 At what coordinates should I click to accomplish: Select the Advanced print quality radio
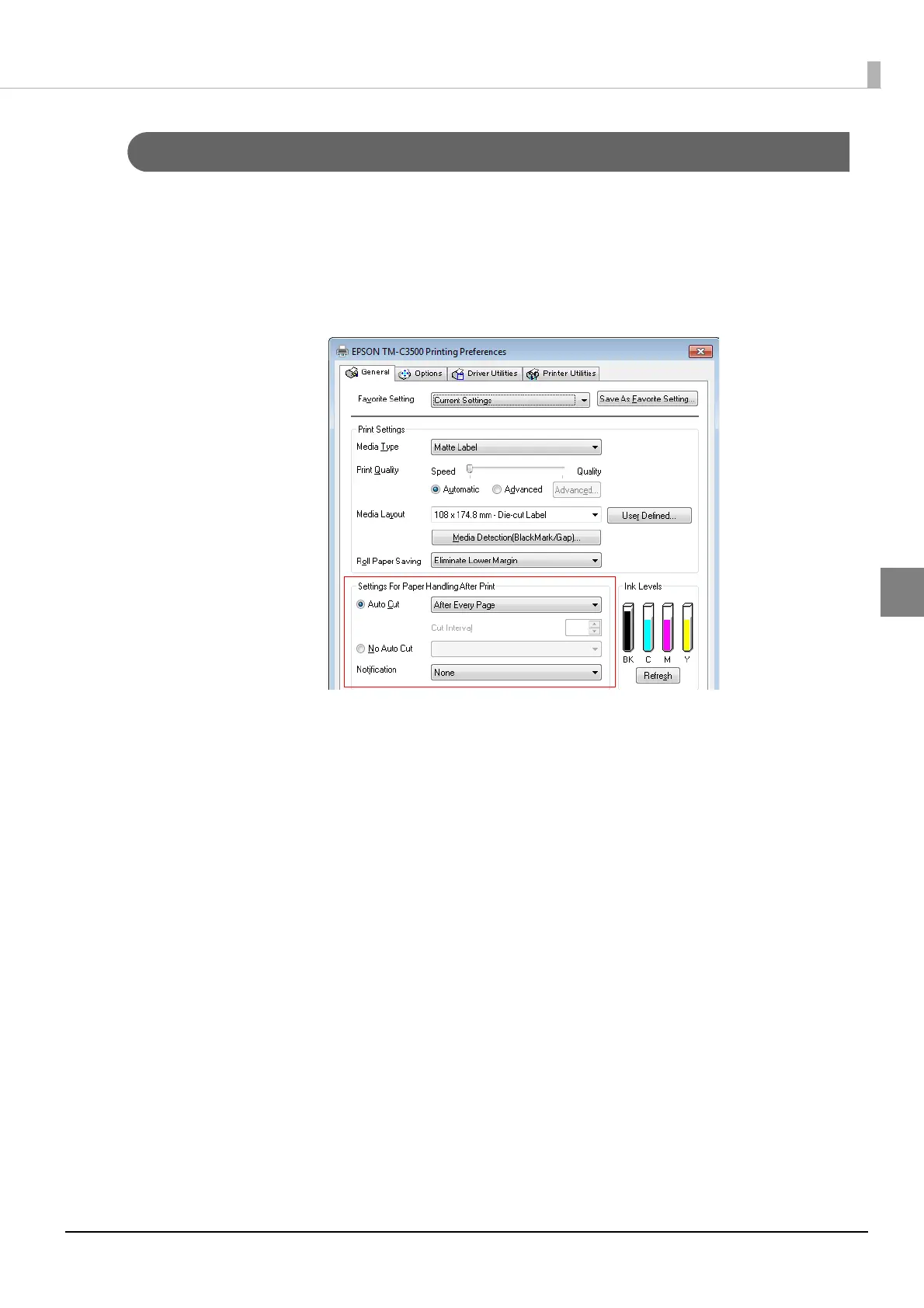point(497,489)
